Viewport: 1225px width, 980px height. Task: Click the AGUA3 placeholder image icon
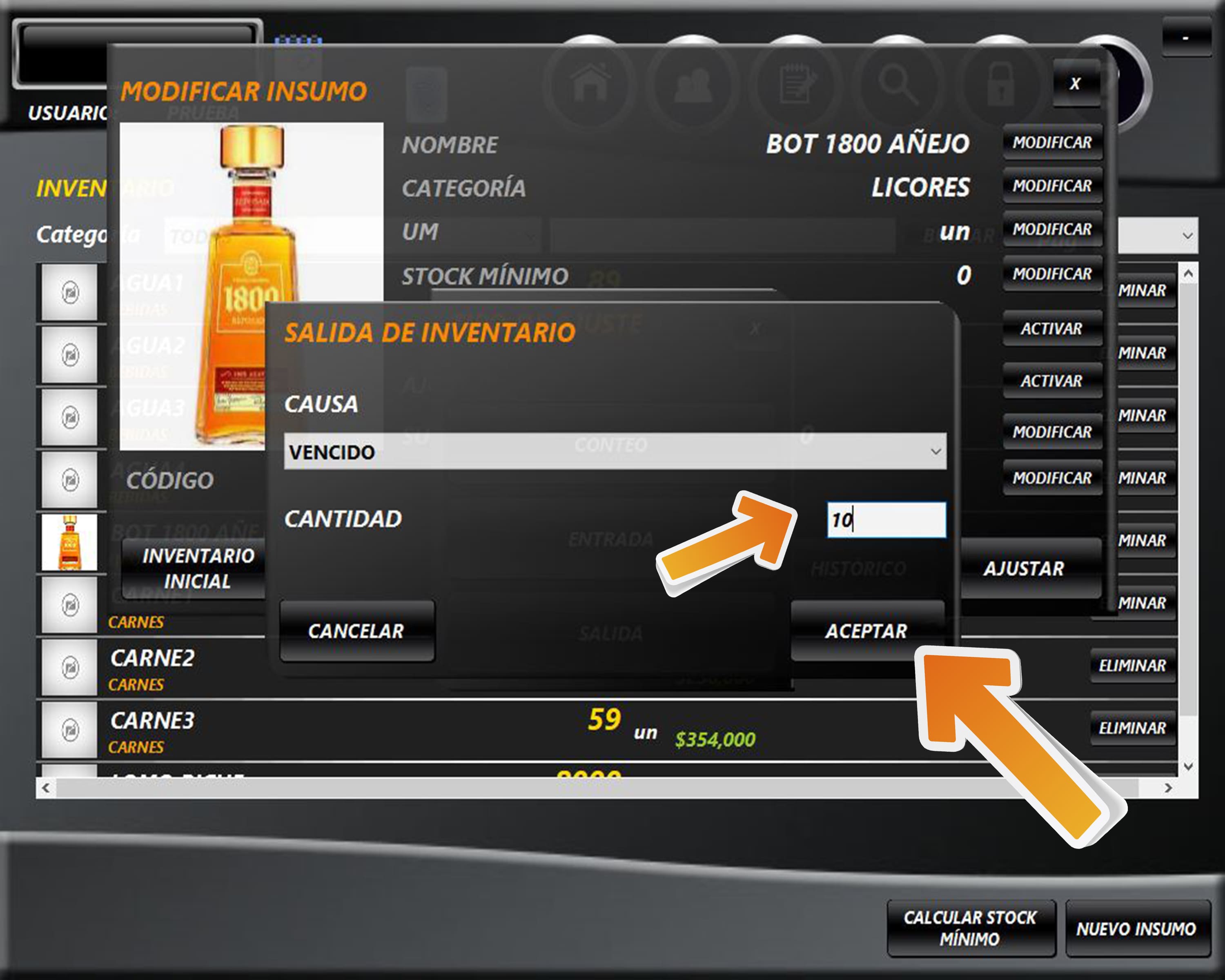tap(70, 418)
